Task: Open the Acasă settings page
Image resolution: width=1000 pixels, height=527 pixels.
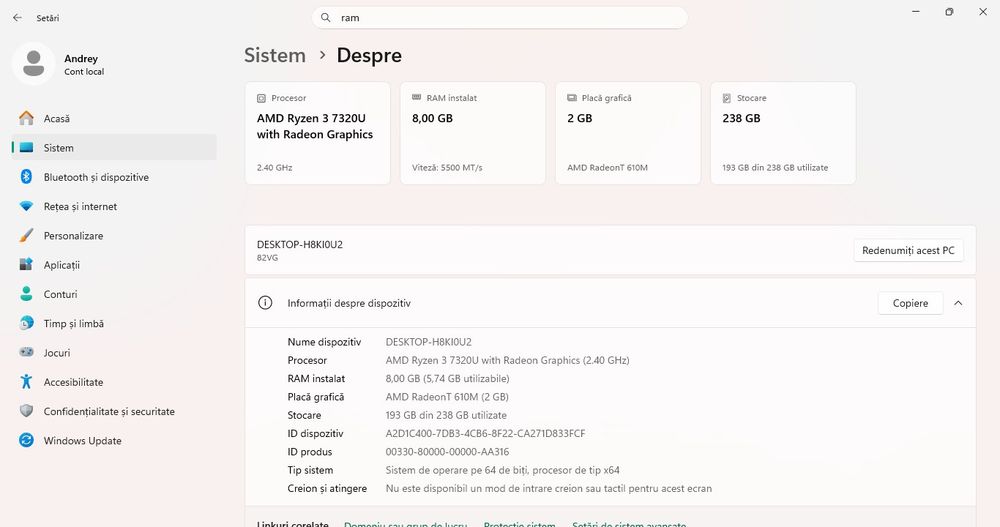Action: 115,118
